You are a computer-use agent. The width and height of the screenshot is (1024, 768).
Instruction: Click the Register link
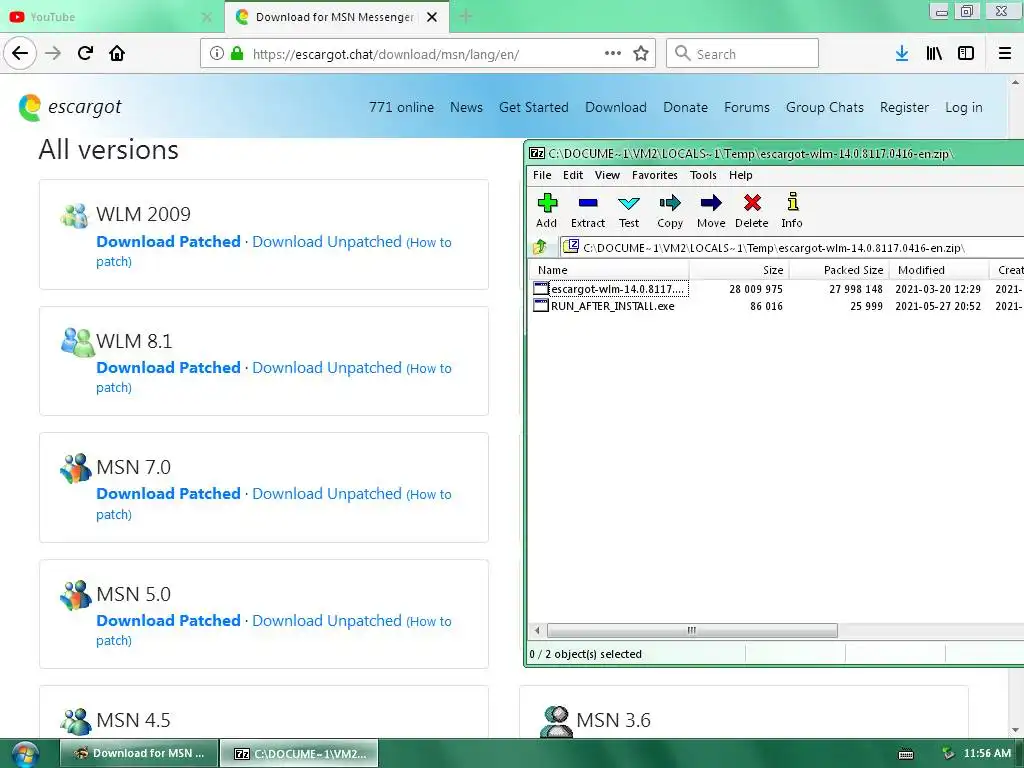904,107
